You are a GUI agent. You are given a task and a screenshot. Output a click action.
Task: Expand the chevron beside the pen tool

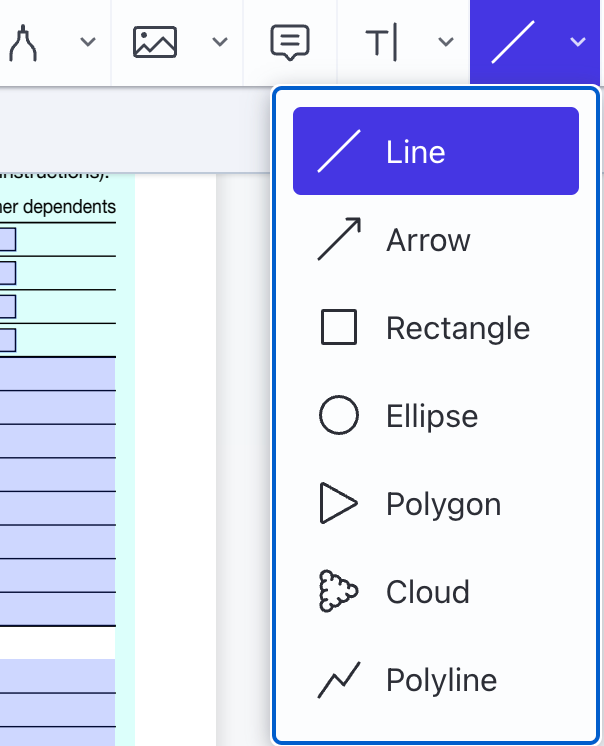pyautogui.click(x=88, y=42)
